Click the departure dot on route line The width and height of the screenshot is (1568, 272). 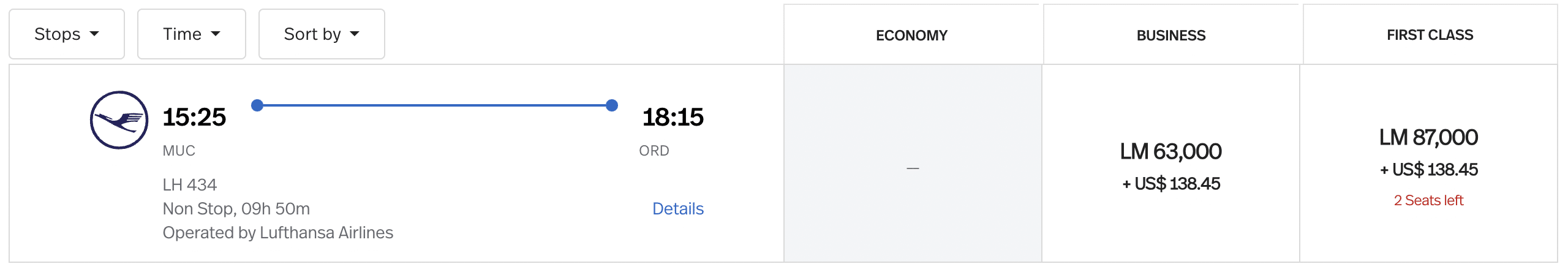pyautogui.click(x=257, y=105)
